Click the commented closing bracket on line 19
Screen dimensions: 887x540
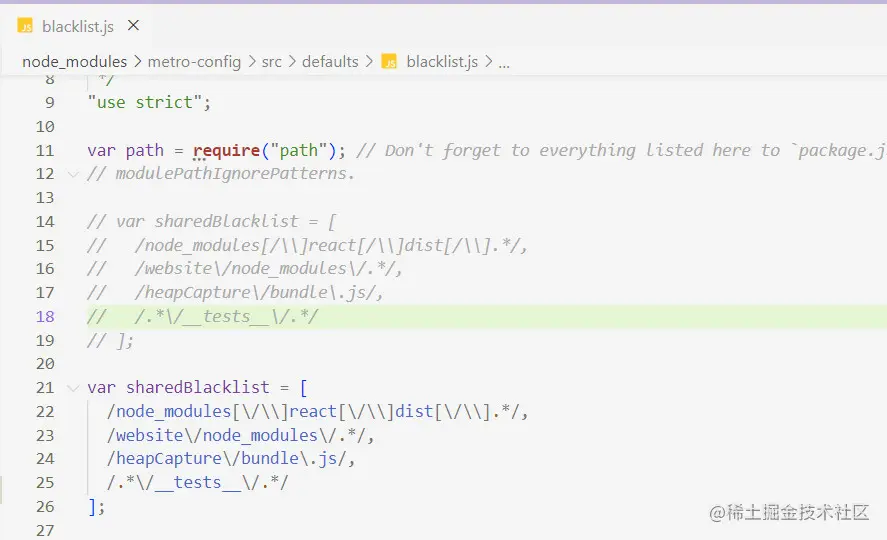click(110, 340)
